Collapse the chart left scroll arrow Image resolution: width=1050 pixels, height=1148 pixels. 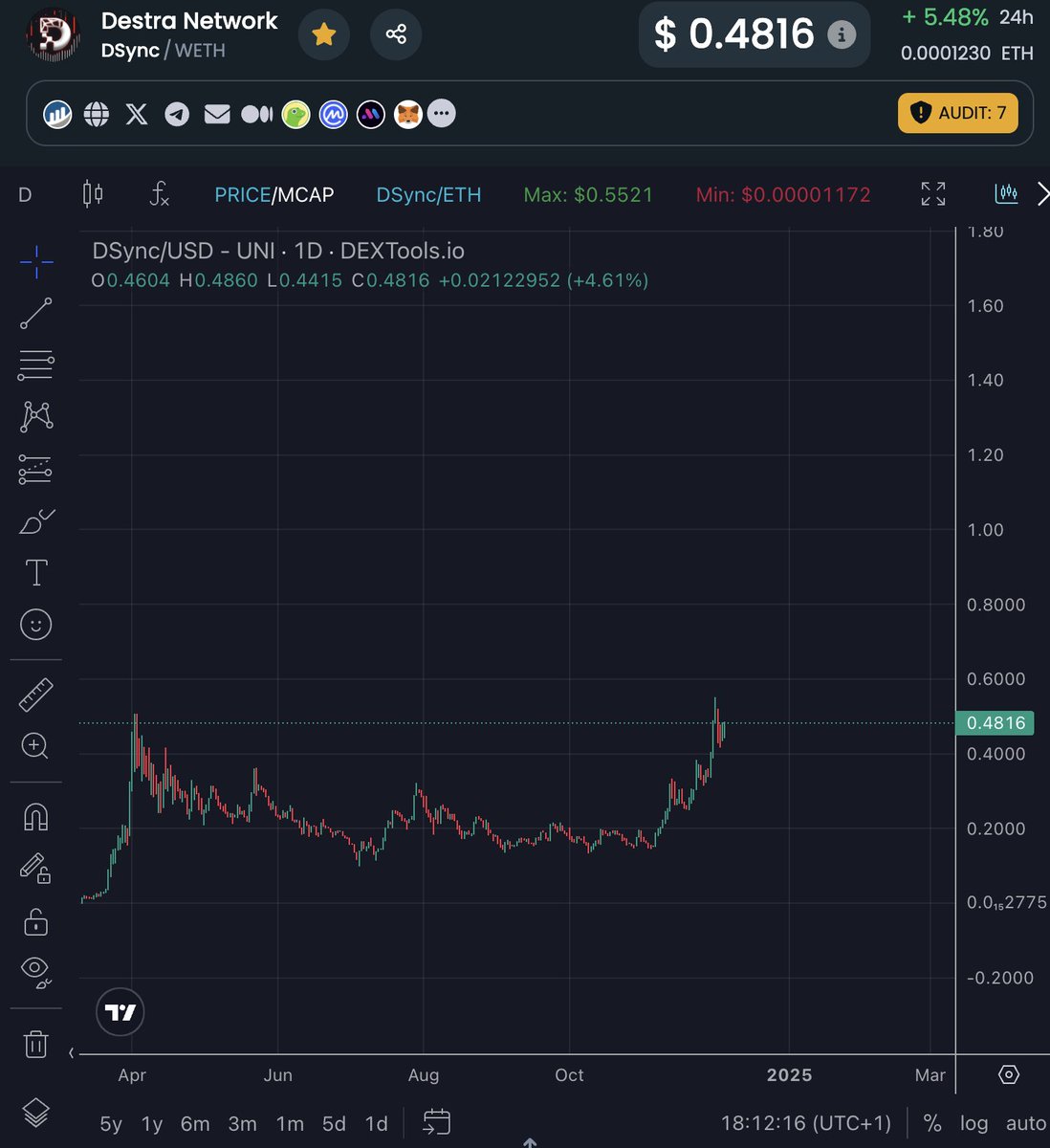72,1053
